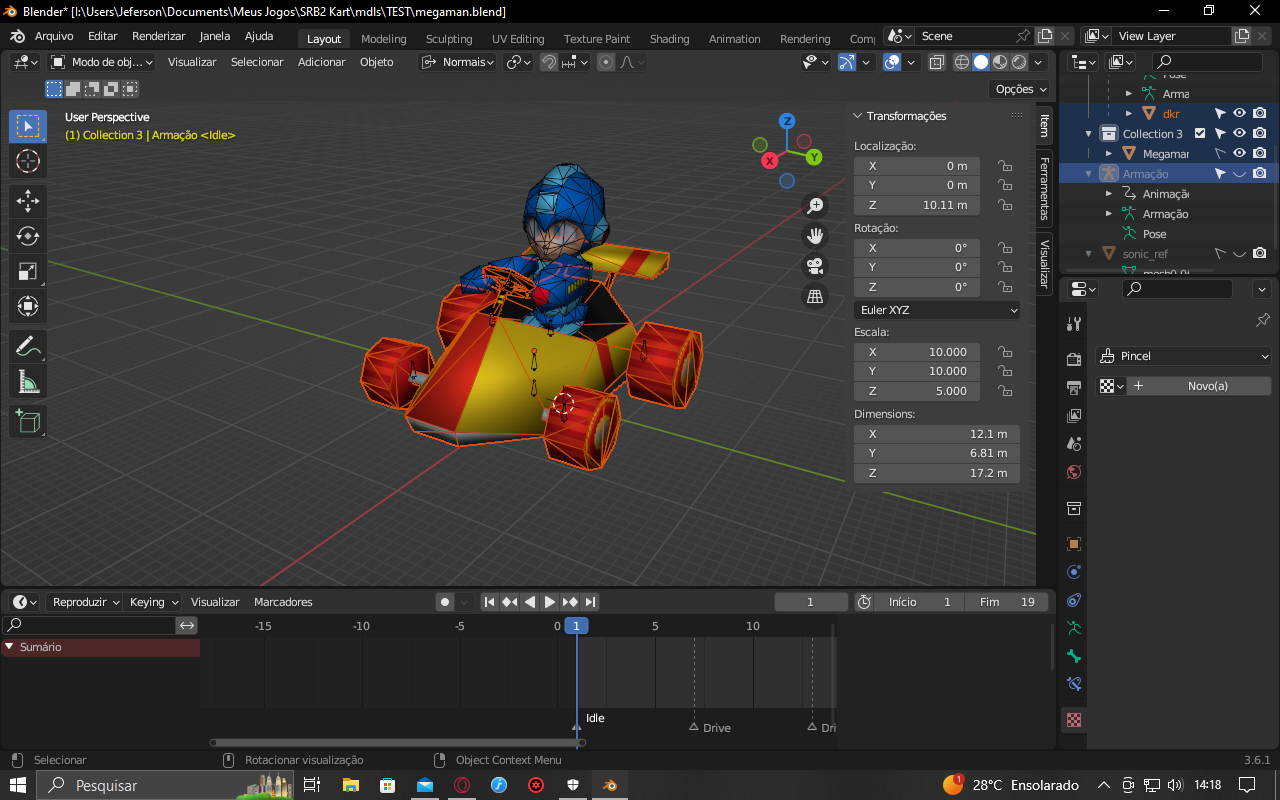1280x800 pixels.
Task: Switch to material preview shading
Action: (1000, 62)
